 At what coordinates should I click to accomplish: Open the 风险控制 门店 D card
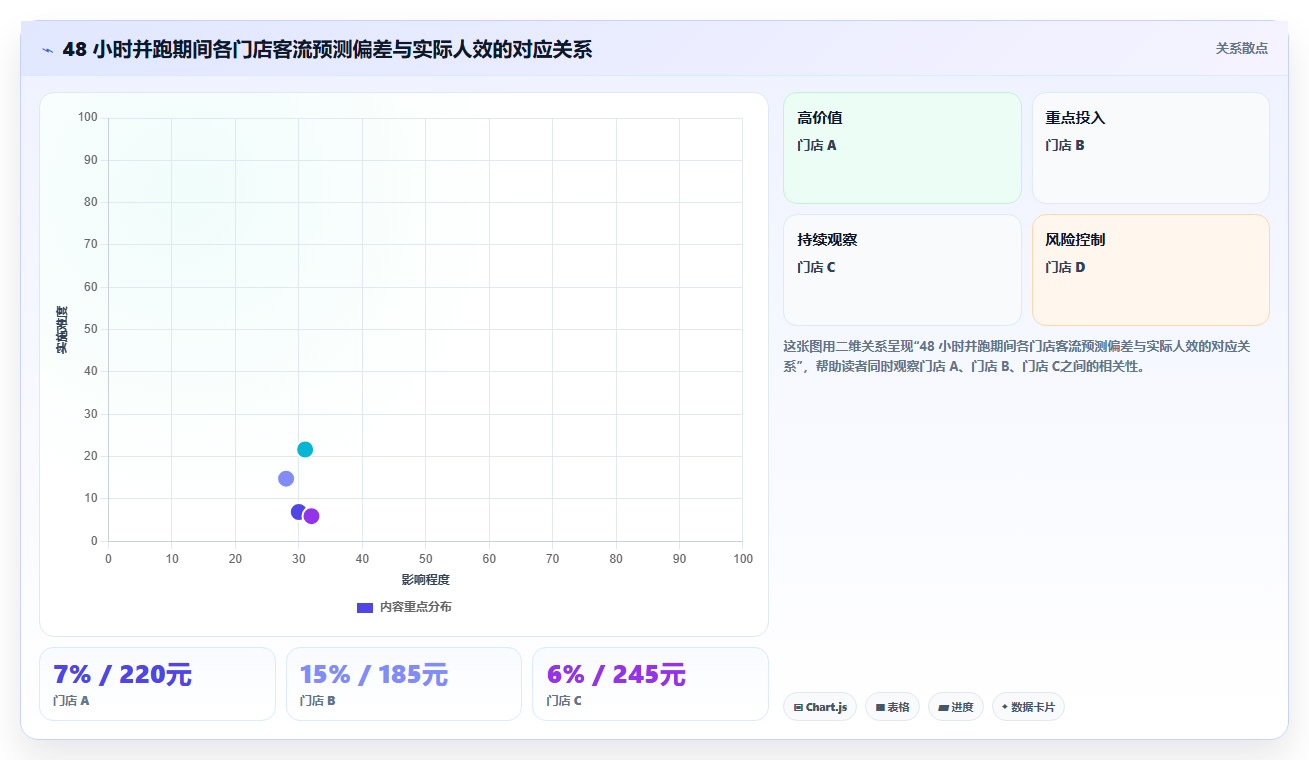pyautogui.click(x=1150, y=270)
